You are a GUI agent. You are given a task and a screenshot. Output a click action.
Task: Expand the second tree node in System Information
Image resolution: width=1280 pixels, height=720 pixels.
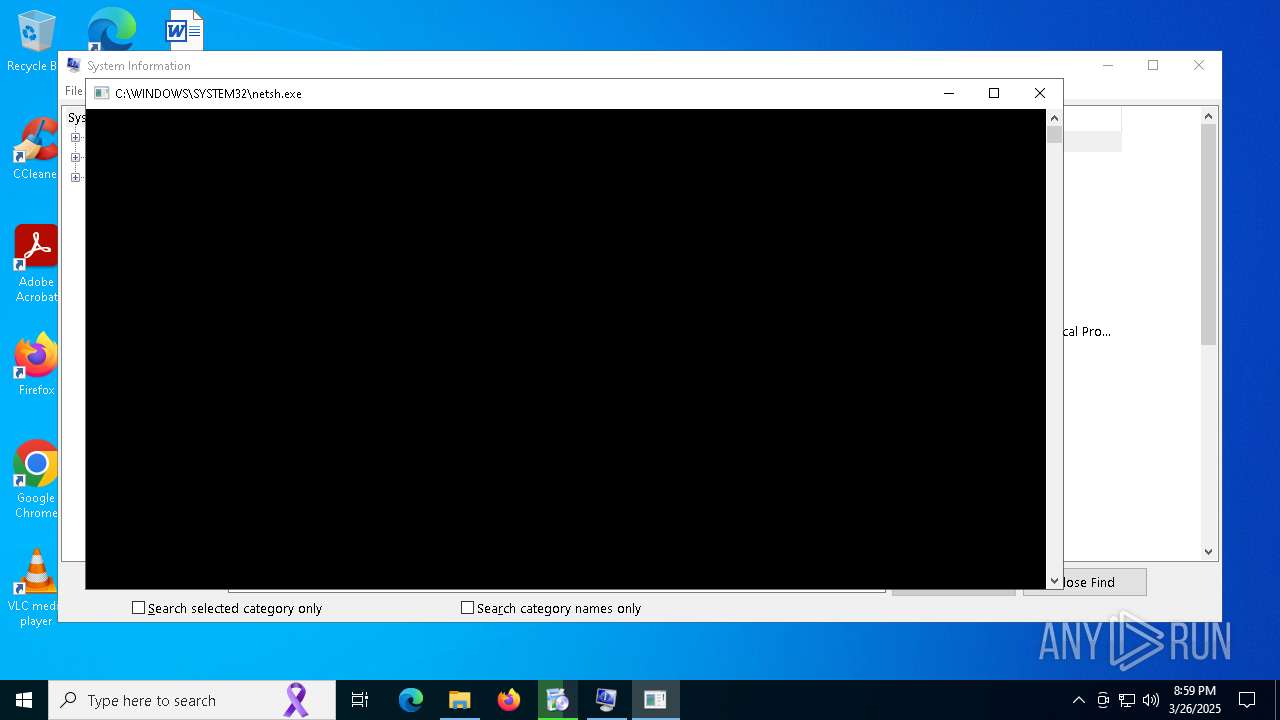coord(75,157)
